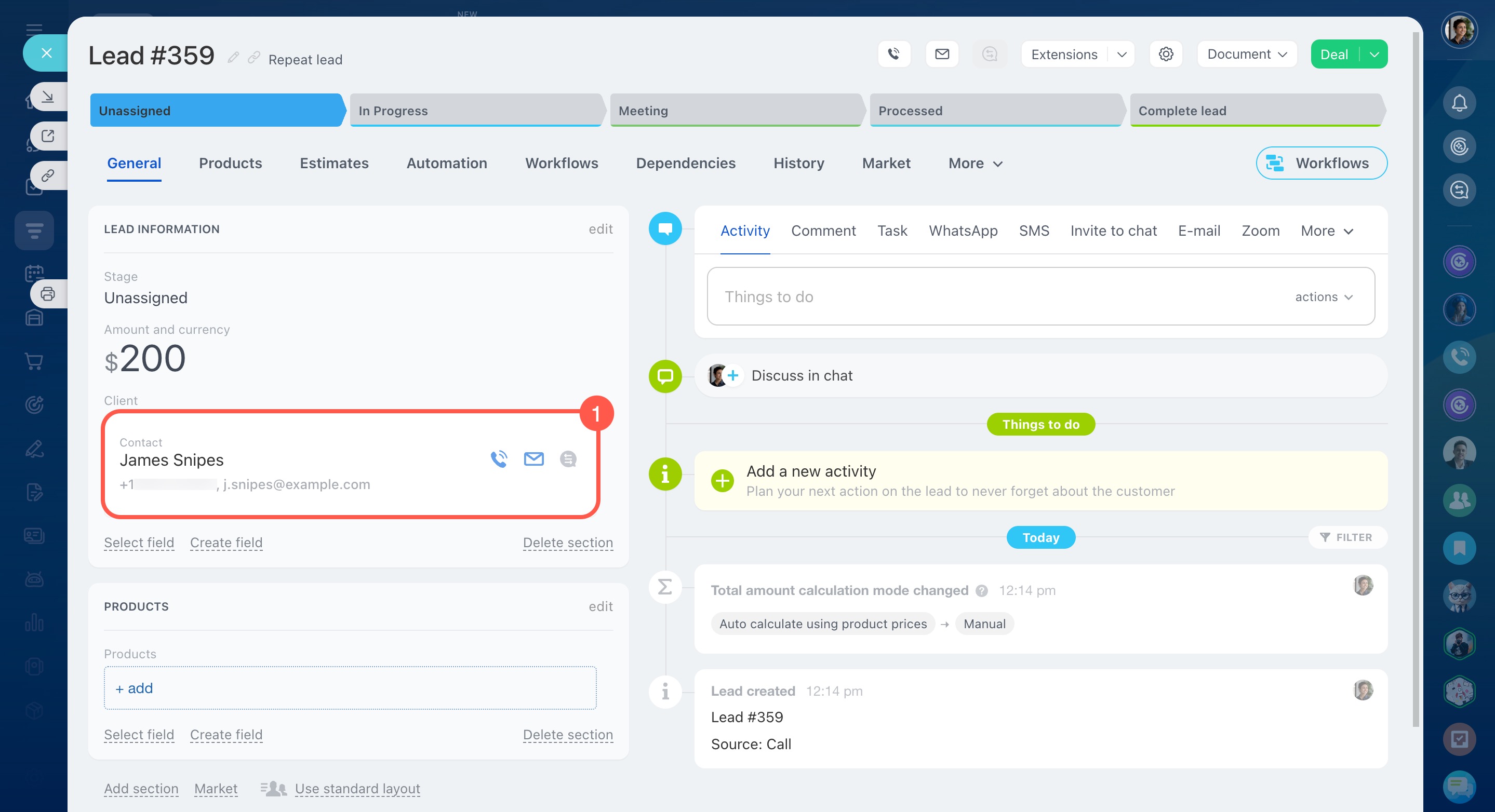This screenshot has height=812, width=1495.
Task: Click the envelope email icon in header
Action: pyautogui.click(x=942, y=54)
